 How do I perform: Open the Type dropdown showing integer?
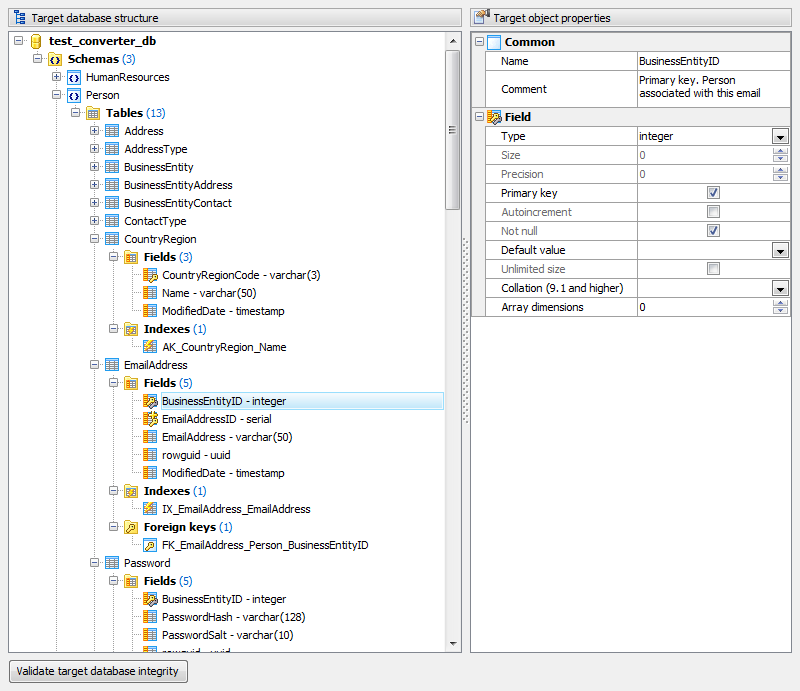781,136
